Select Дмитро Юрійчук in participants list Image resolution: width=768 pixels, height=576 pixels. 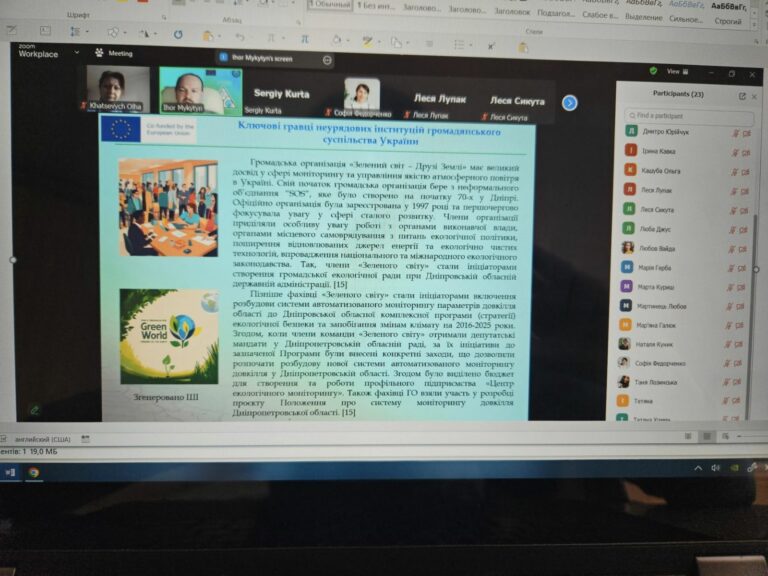689,131
